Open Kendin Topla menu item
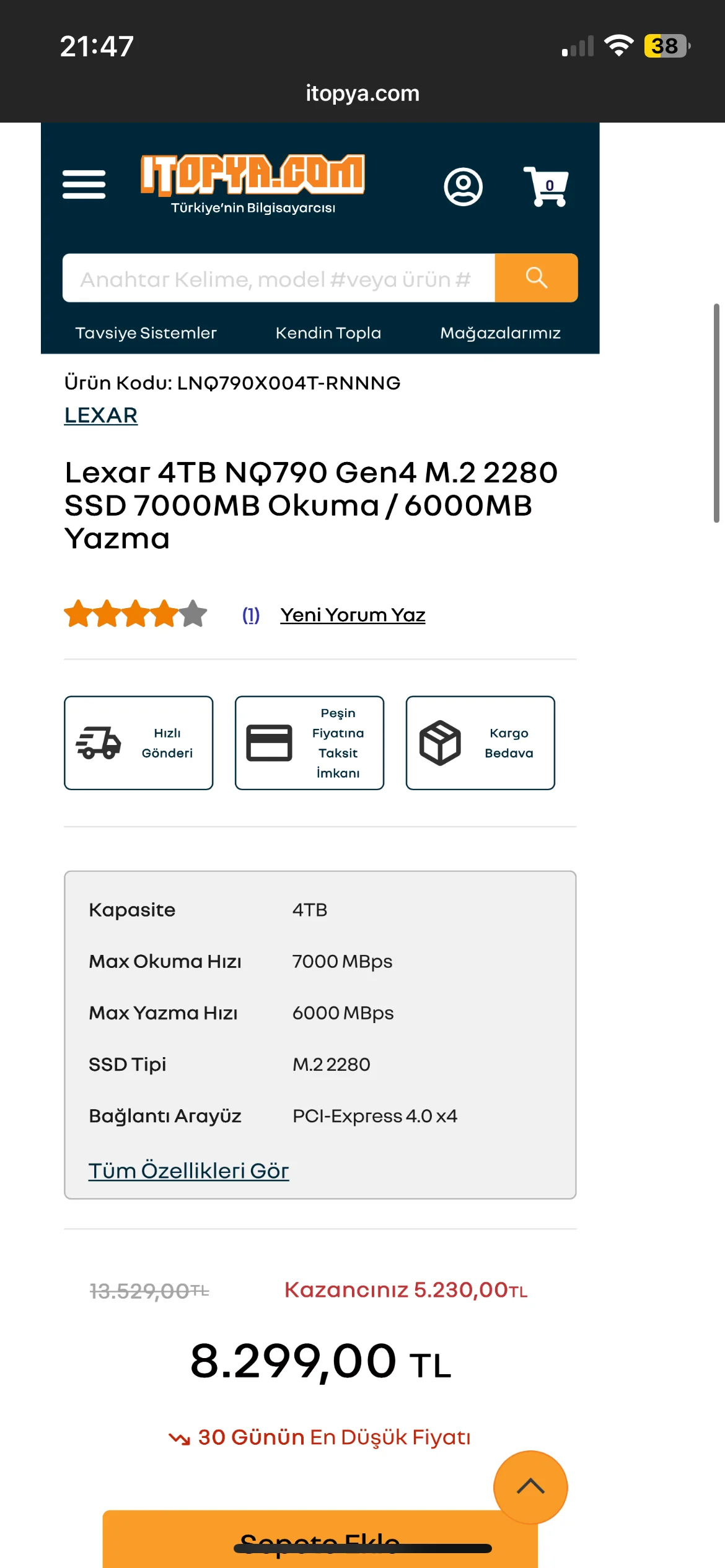The width and height of the screenshot is (725, 1568). [x=328, y=333]
